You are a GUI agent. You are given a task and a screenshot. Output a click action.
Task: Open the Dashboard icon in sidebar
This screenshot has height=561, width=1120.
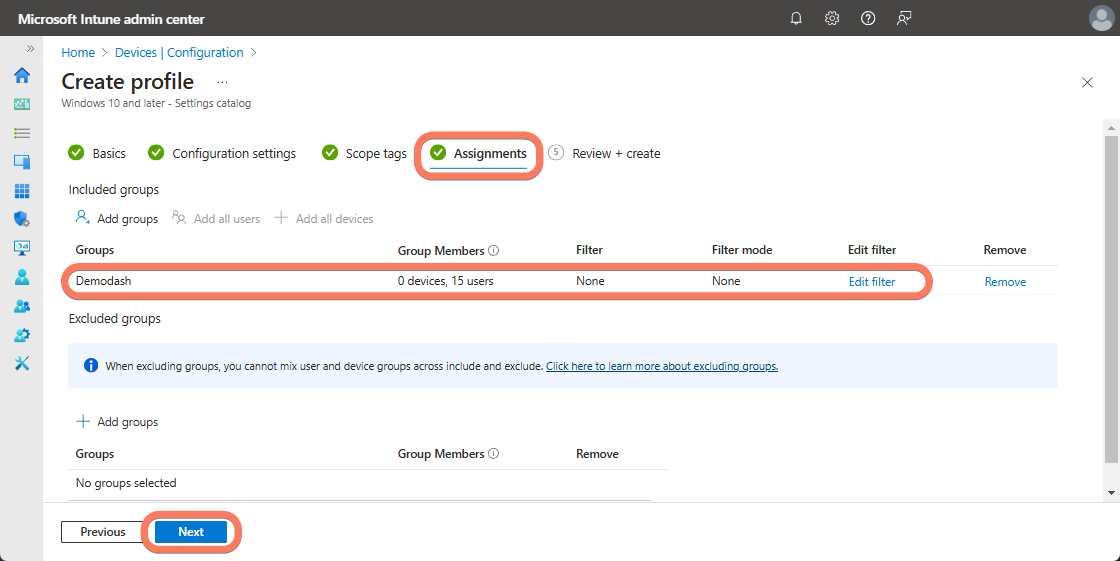pos(21,104)
